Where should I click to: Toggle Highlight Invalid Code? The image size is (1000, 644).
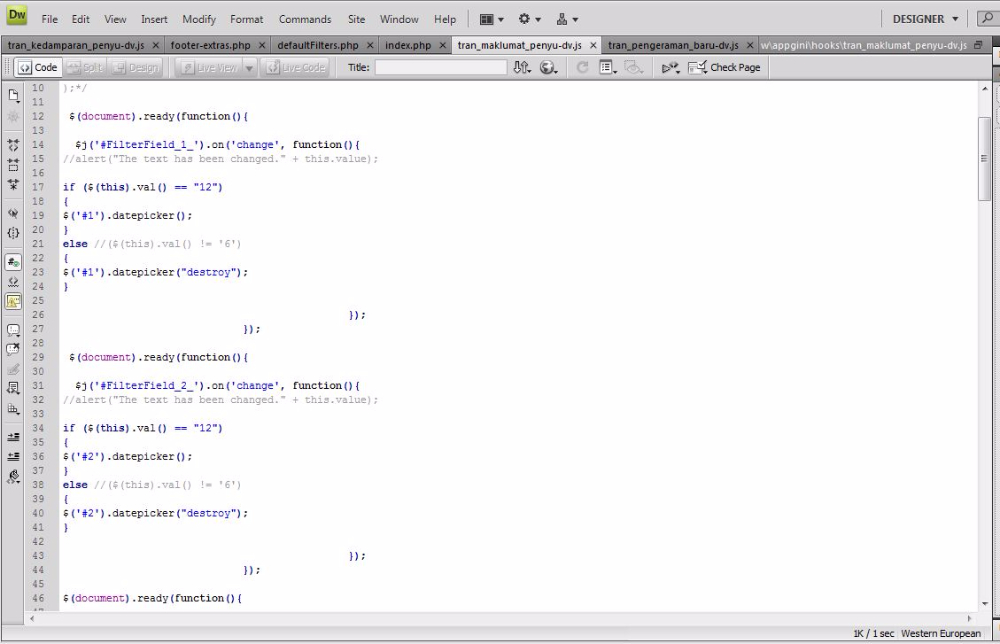pyautogui.click(x=13, y=282)
